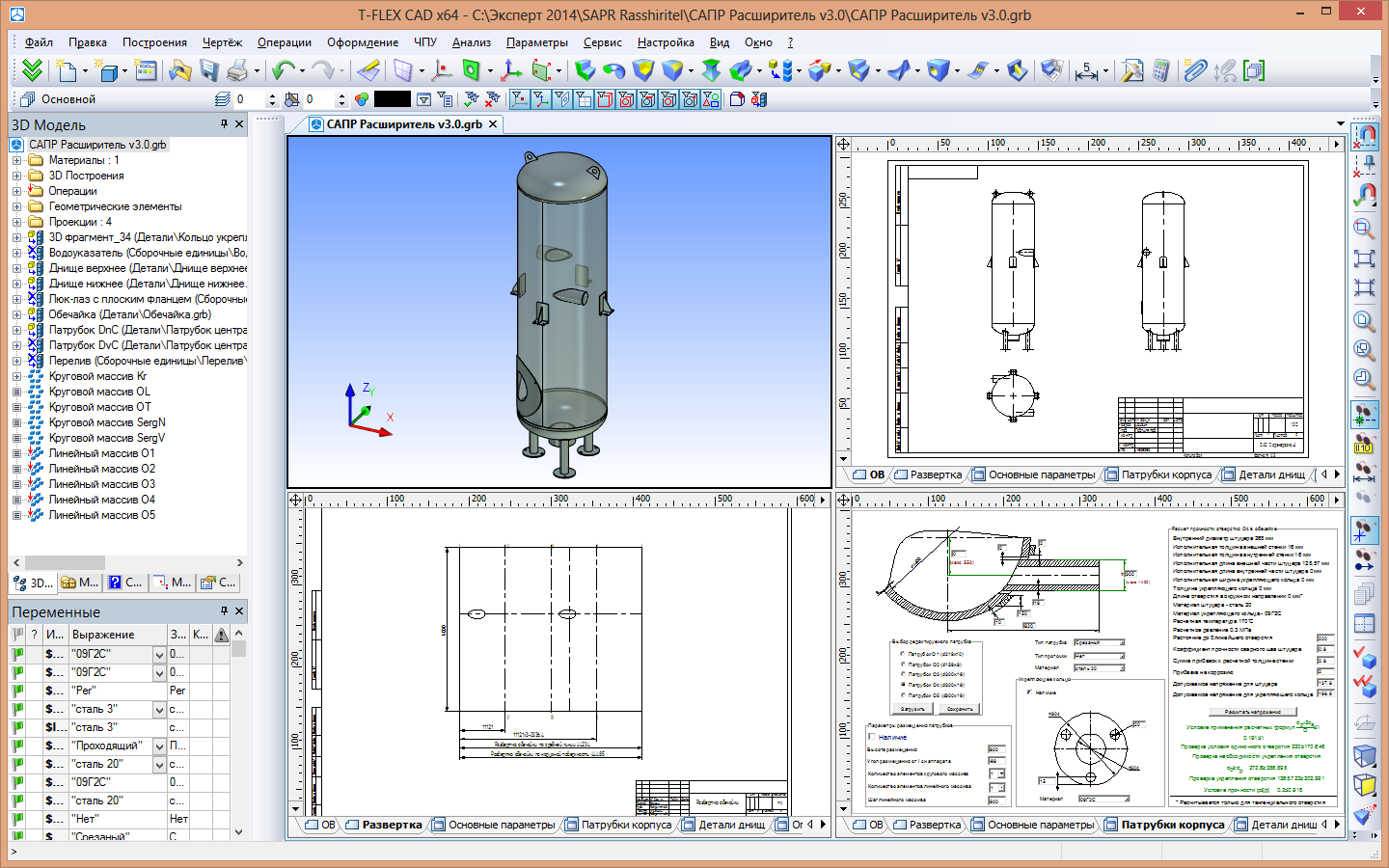Click the color palette icon in toolbar
Viewport: 1389px width, 868px height.
[x=362, y=99]
